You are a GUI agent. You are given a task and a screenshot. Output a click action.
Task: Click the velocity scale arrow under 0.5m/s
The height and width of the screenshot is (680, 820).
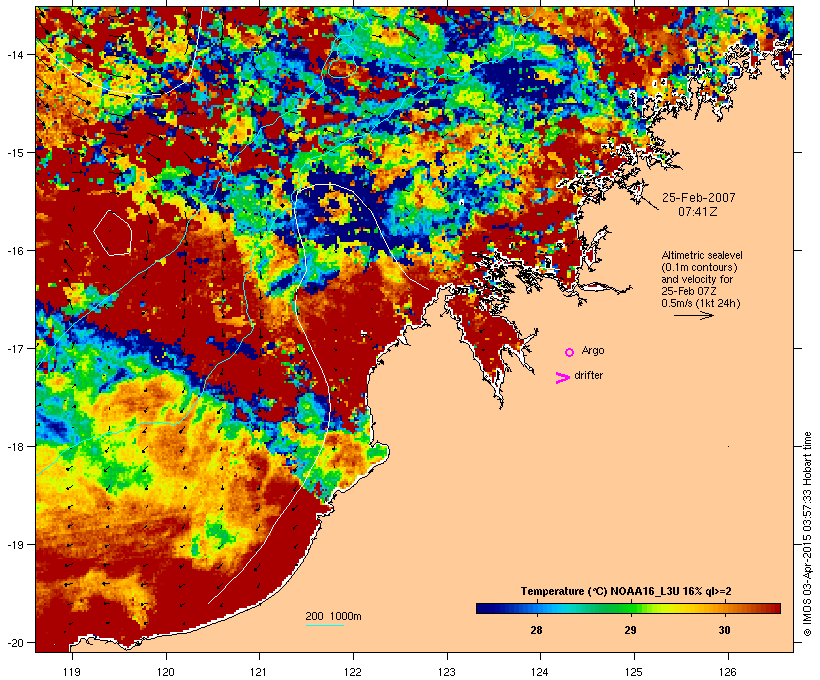pos(693,315)
